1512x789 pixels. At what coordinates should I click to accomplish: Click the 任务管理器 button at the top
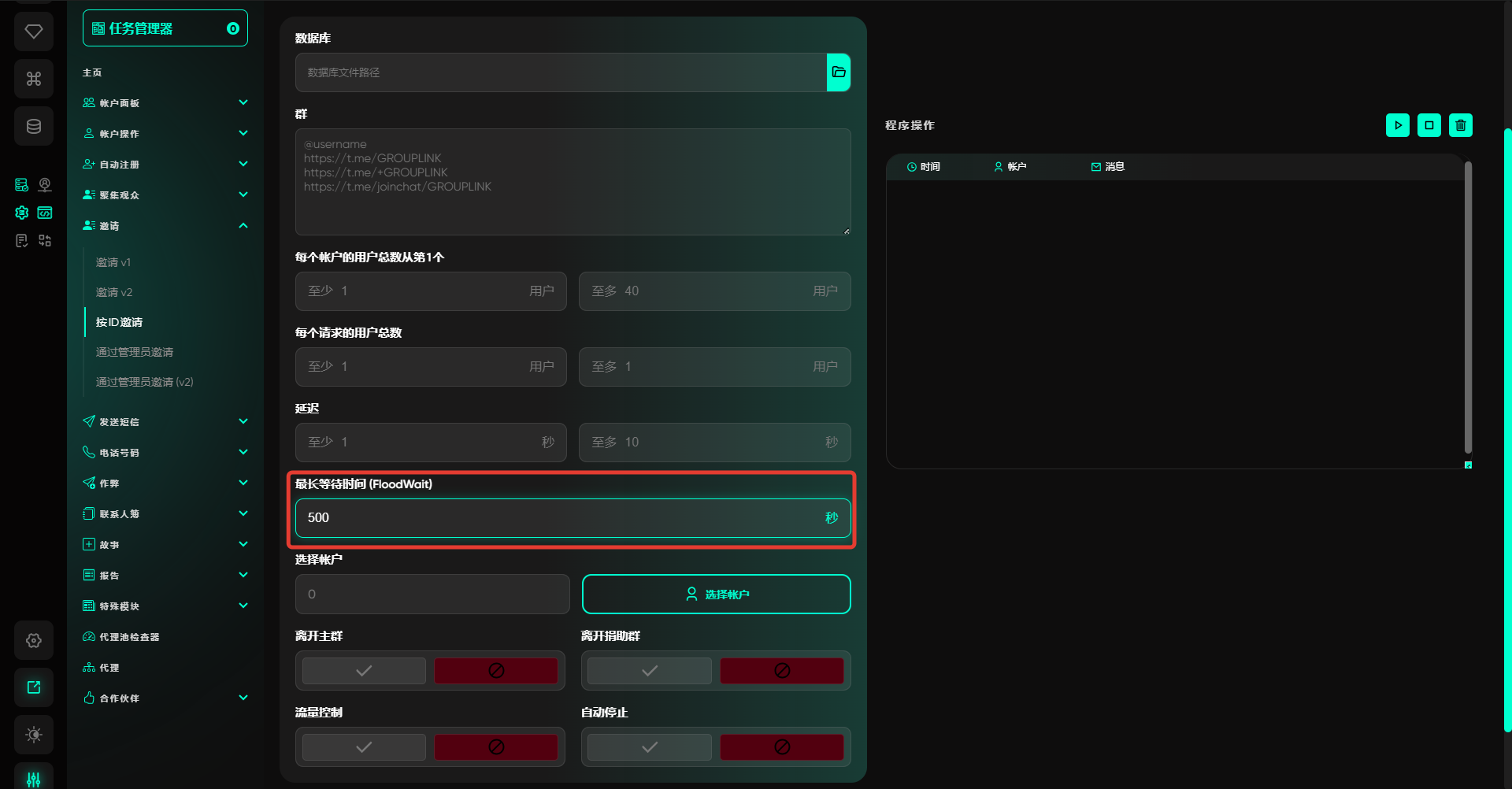point(165,28)
